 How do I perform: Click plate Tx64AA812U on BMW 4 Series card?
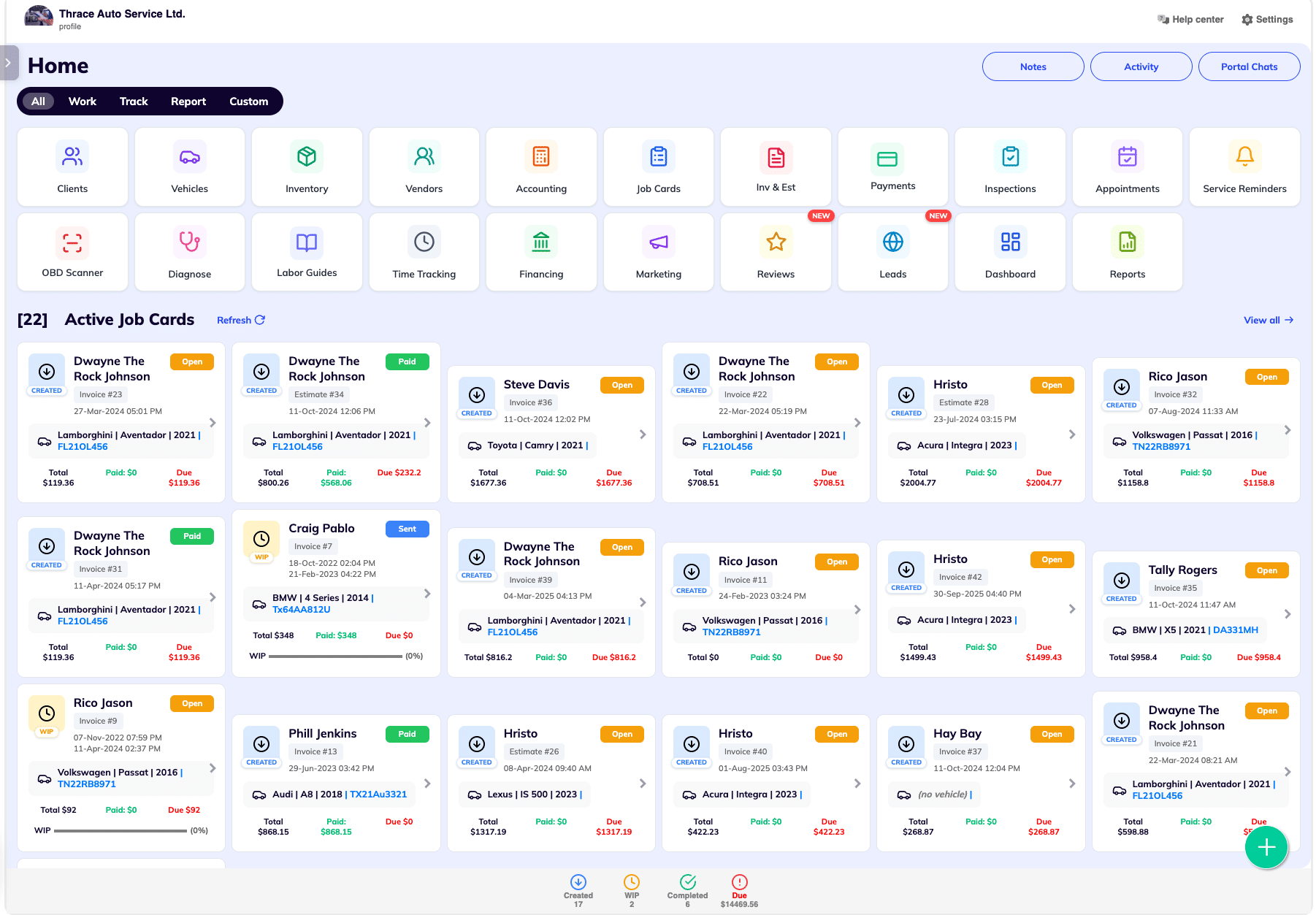click(x=302, y=610)
